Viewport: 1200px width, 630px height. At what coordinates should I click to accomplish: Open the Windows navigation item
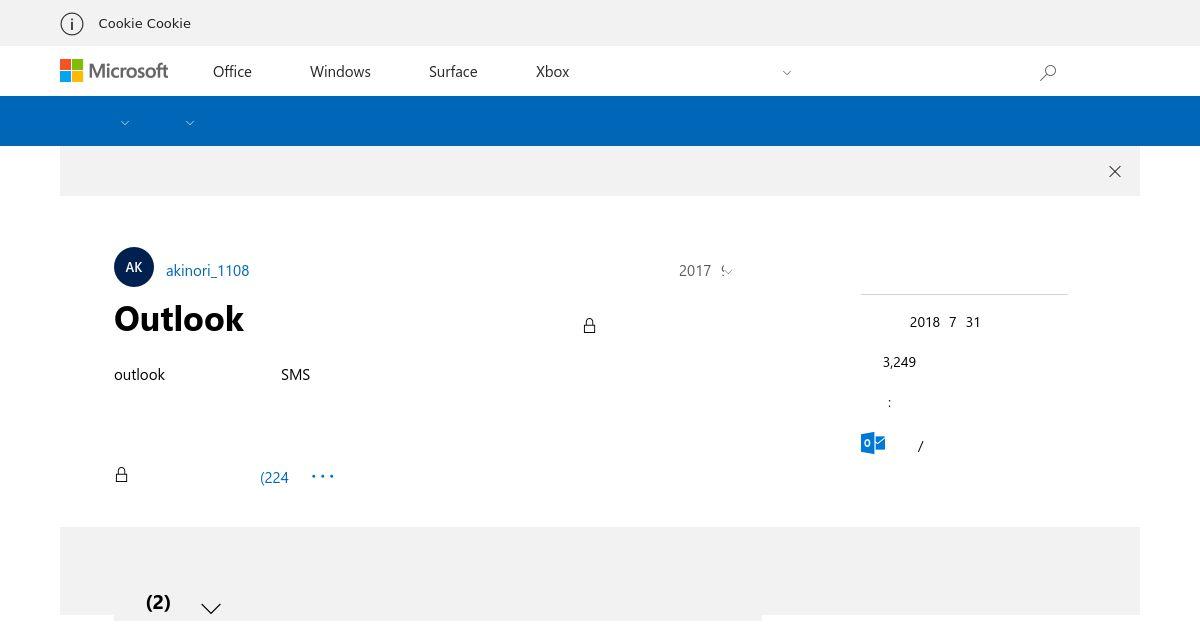pyautogui.click(x=340, y=72)
